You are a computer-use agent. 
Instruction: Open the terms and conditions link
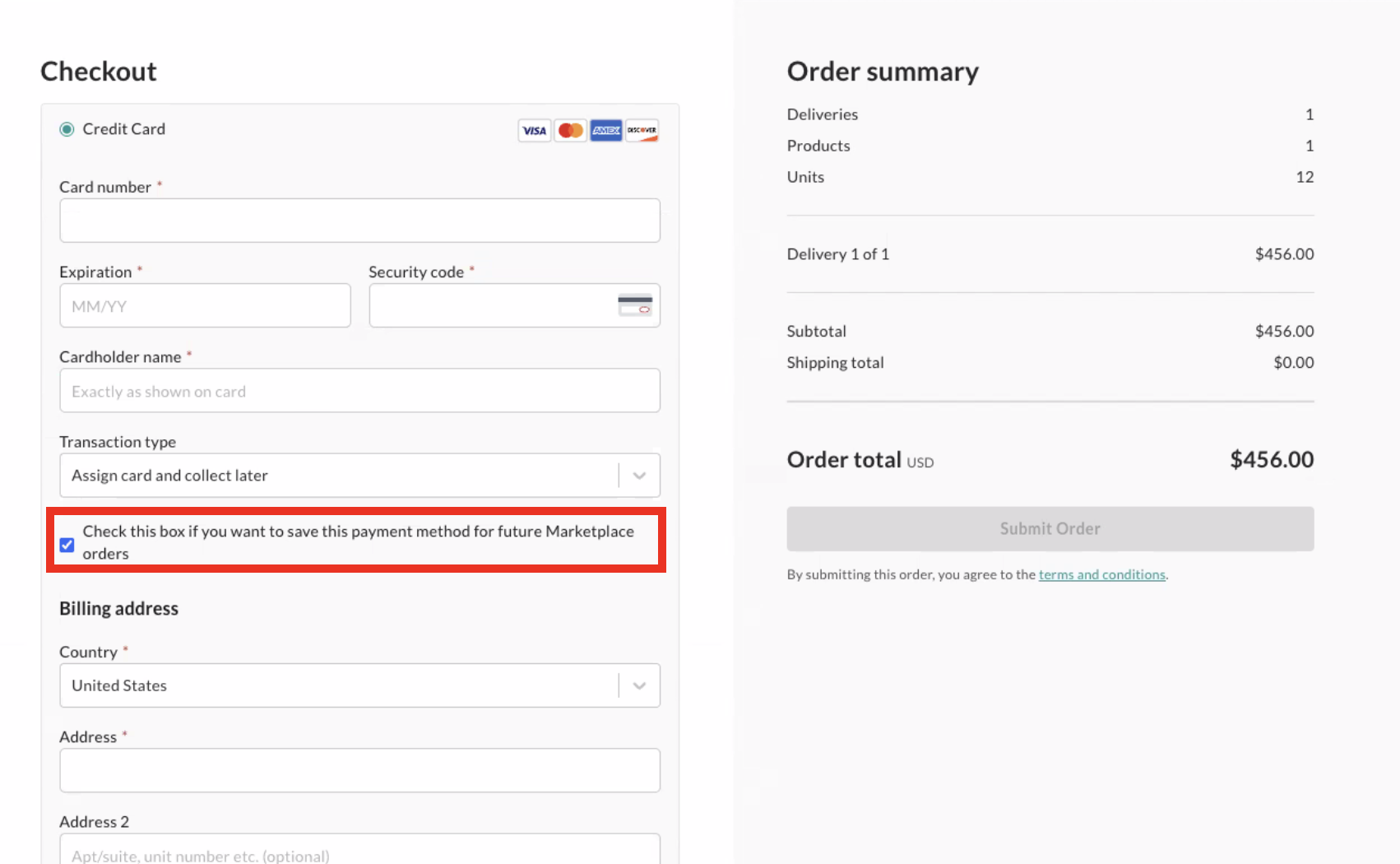coord(1101,574)
